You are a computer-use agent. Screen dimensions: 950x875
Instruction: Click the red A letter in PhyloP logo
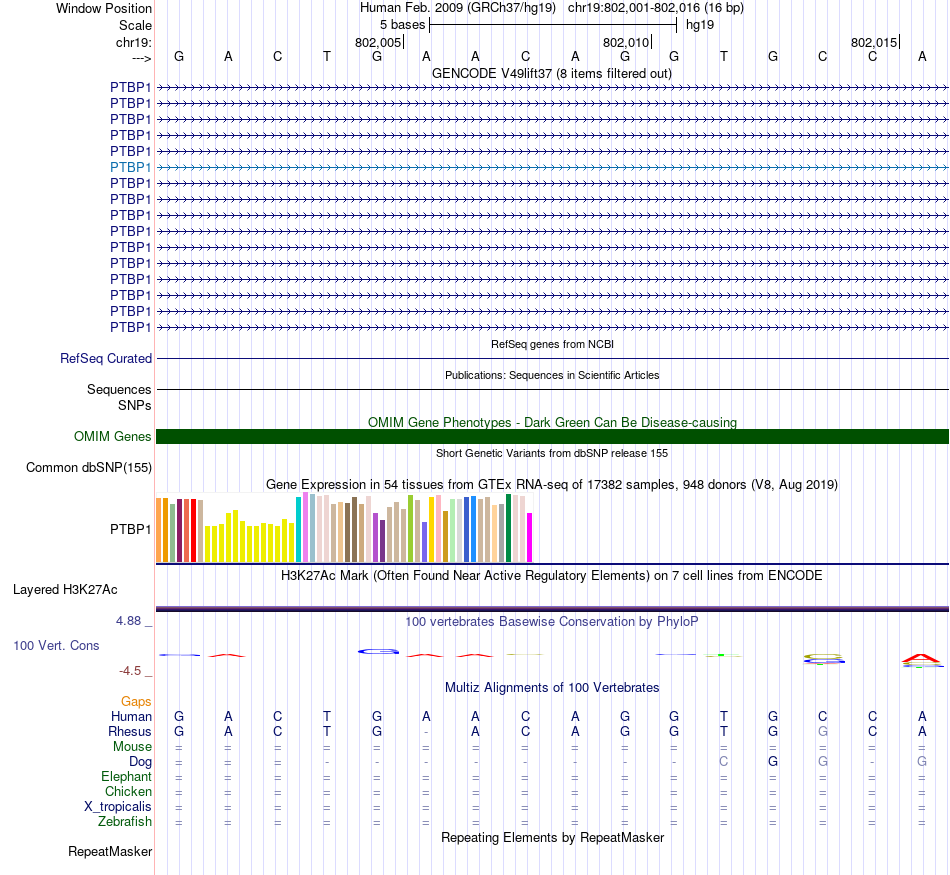(921, 658)
